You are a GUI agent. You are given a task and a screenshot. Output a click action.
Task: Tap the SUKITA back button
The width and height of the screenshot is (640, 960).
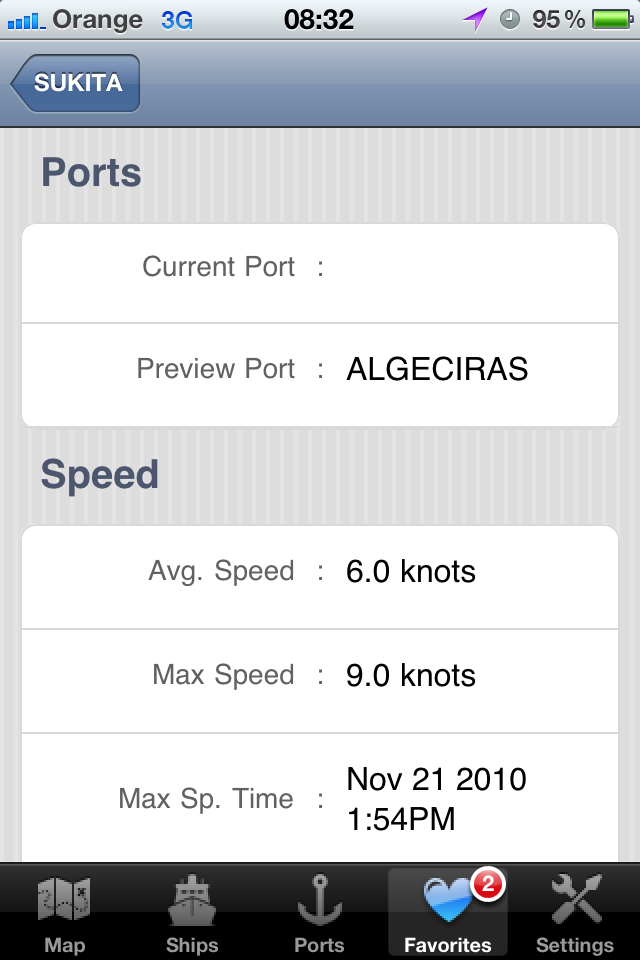point(76,83)
